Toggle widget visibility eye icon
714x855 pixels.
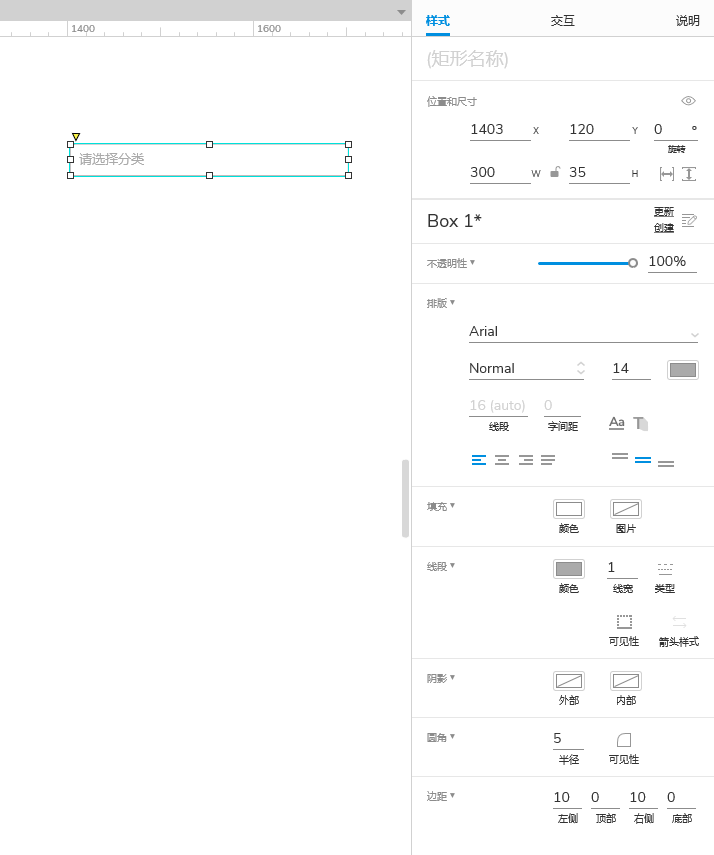click(x=688, y=101)
